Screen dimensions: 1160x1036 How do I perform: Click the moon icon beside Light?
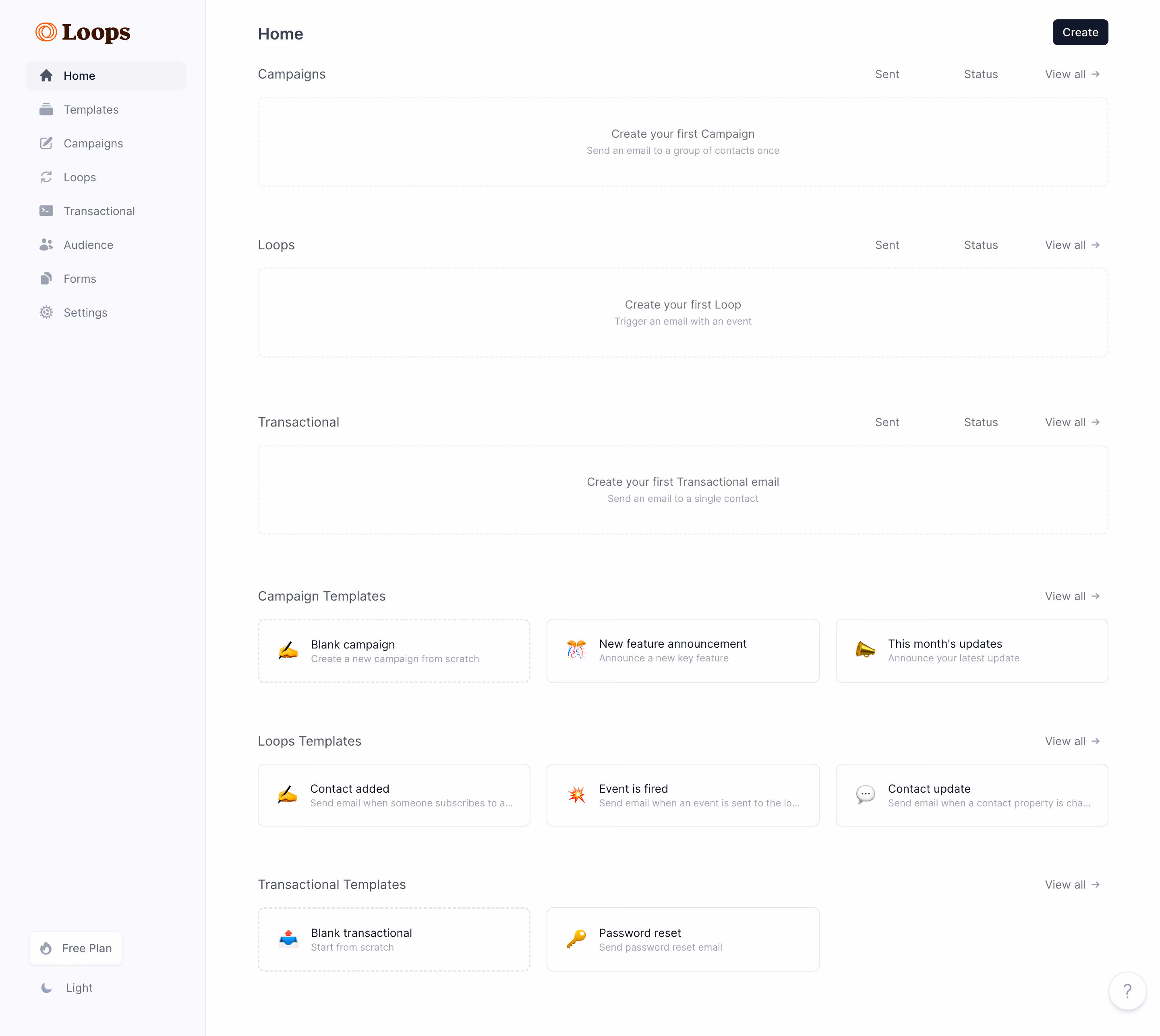(47, 988)
